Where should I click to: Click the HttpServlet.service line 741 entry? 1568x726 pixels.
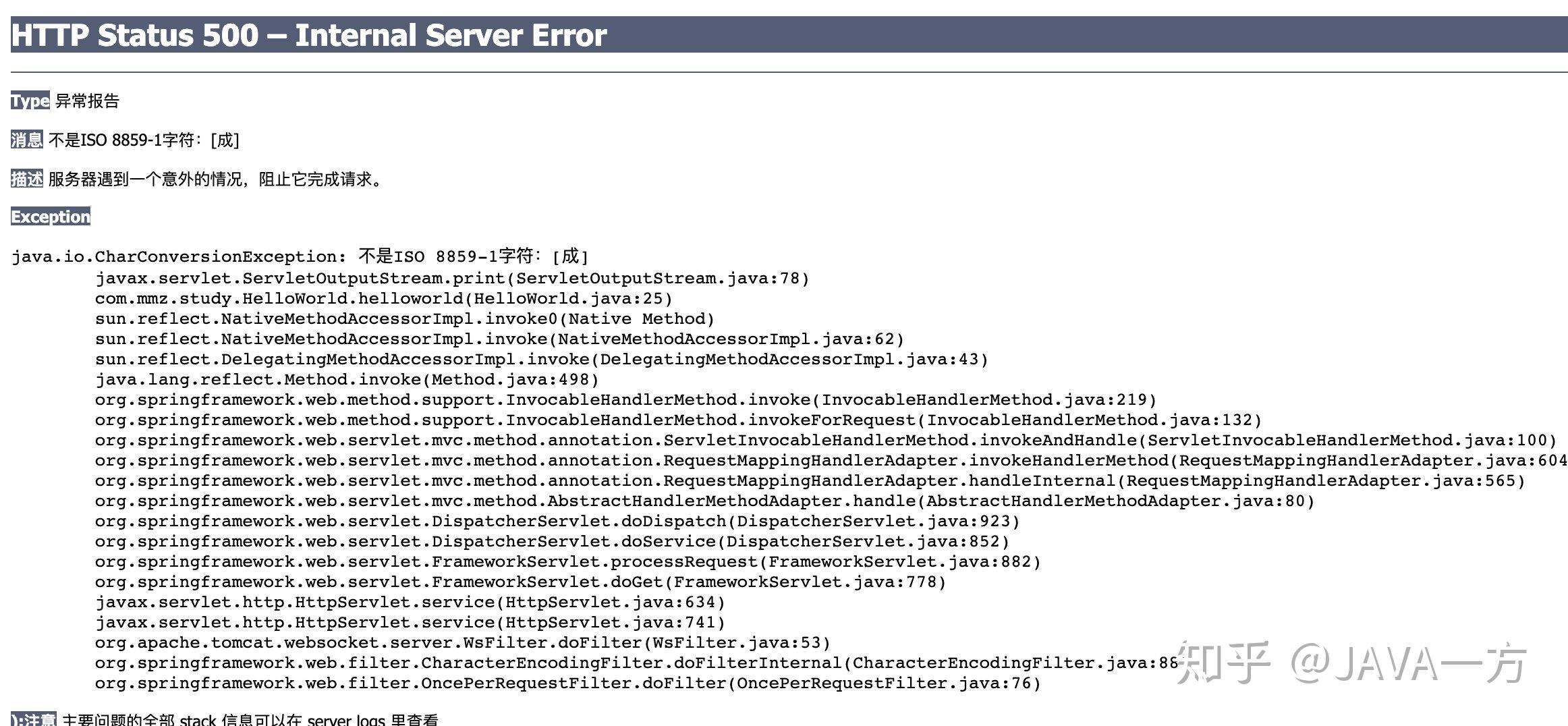(x=410, y=622)
